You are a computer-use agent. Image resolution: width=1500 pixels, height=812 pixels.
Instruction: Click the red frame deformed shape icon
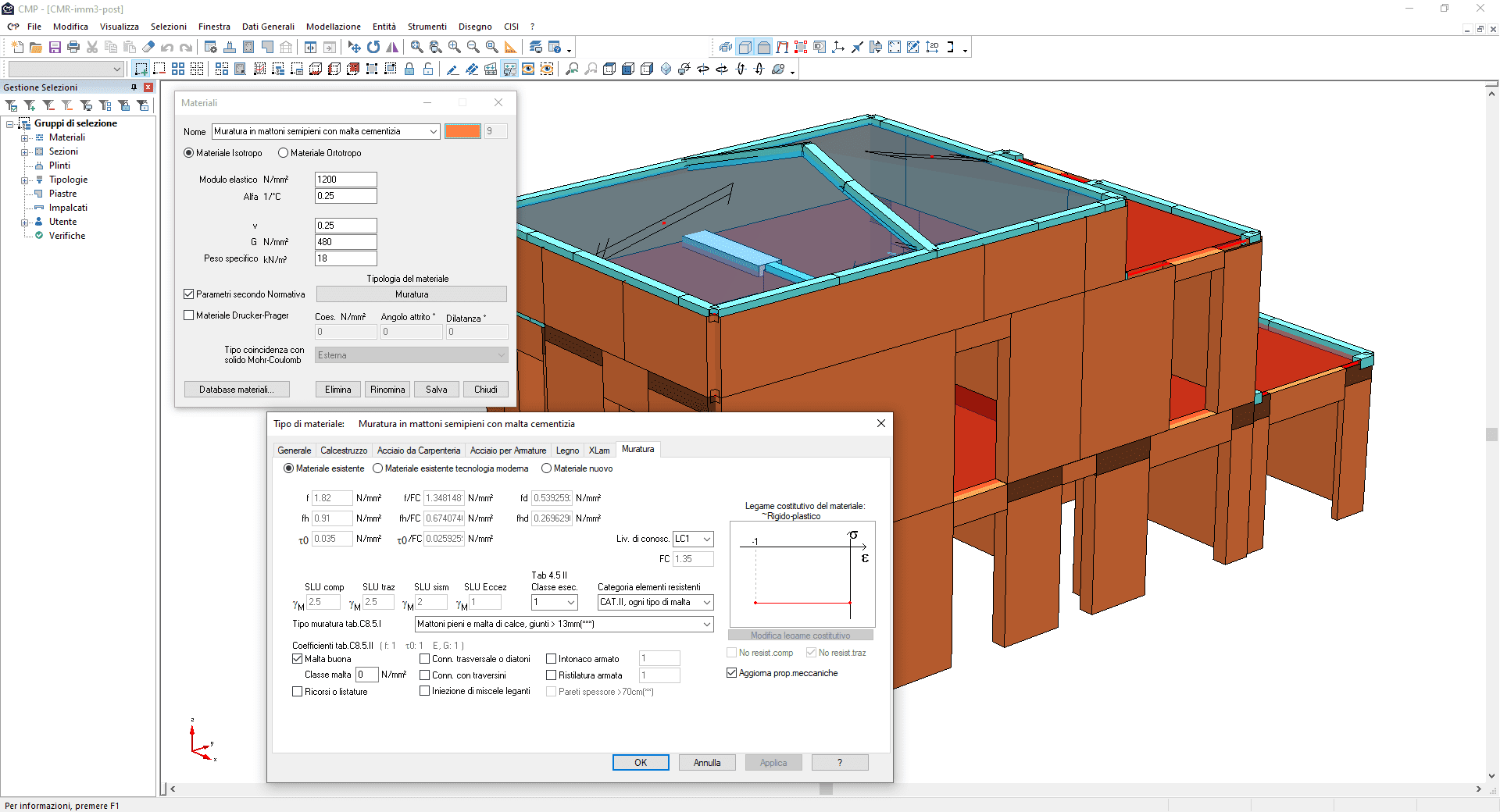tap(782, 48)
